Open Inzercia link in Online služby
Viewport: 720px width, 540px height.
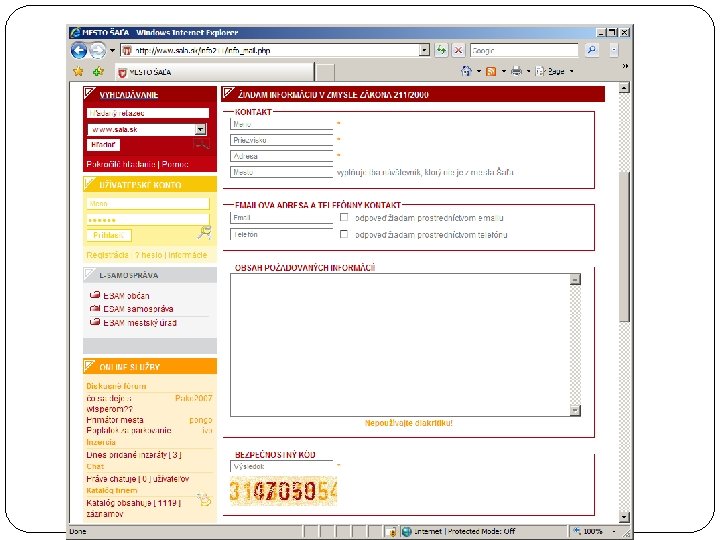[x=101, y=442]
